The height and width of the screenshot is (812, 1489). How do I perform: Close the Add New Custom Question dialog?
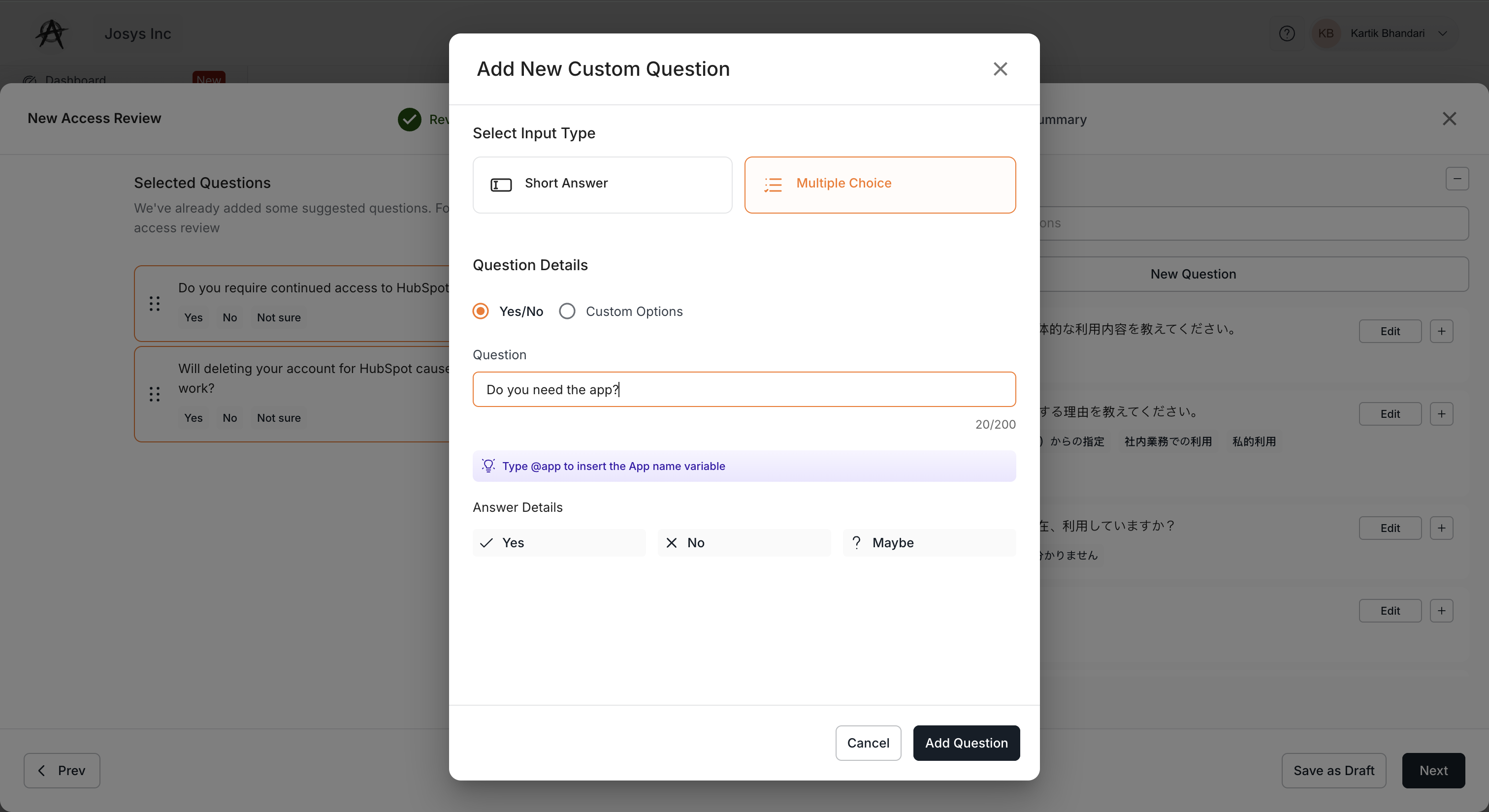(1000, 69)
